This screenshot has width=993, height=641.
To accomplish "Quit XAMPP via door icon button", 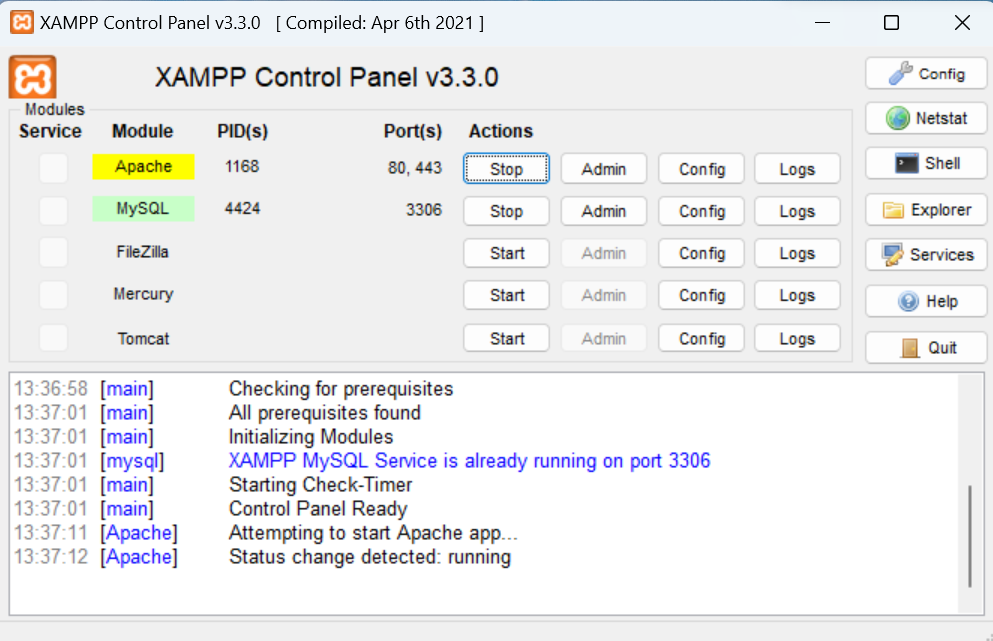I will click(x=926, y=348).
